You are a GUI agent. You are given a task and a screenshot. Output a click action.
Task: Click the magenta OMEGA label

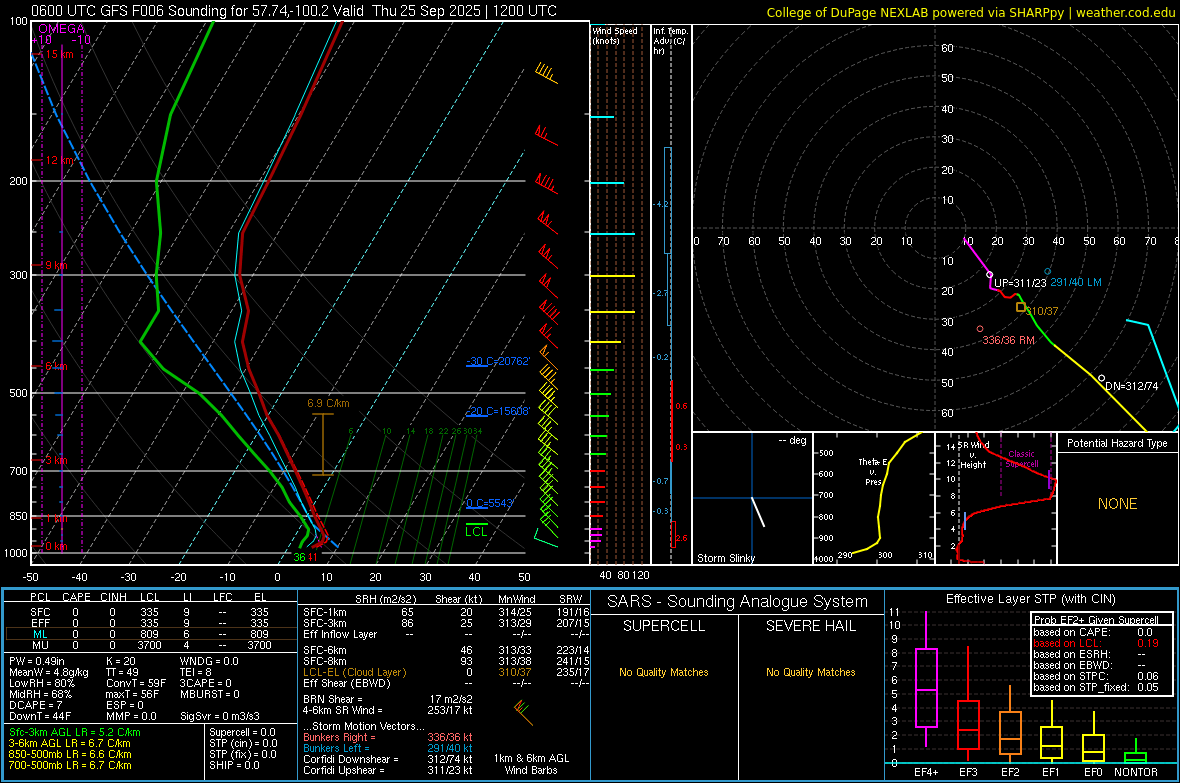[61, 29]
